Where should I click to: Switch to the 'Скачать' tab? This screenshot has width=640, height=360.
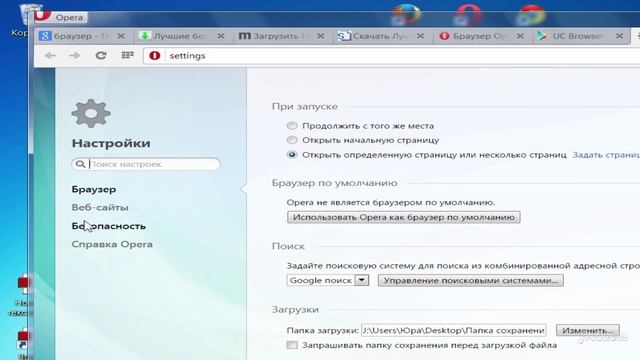pos(382,36)
